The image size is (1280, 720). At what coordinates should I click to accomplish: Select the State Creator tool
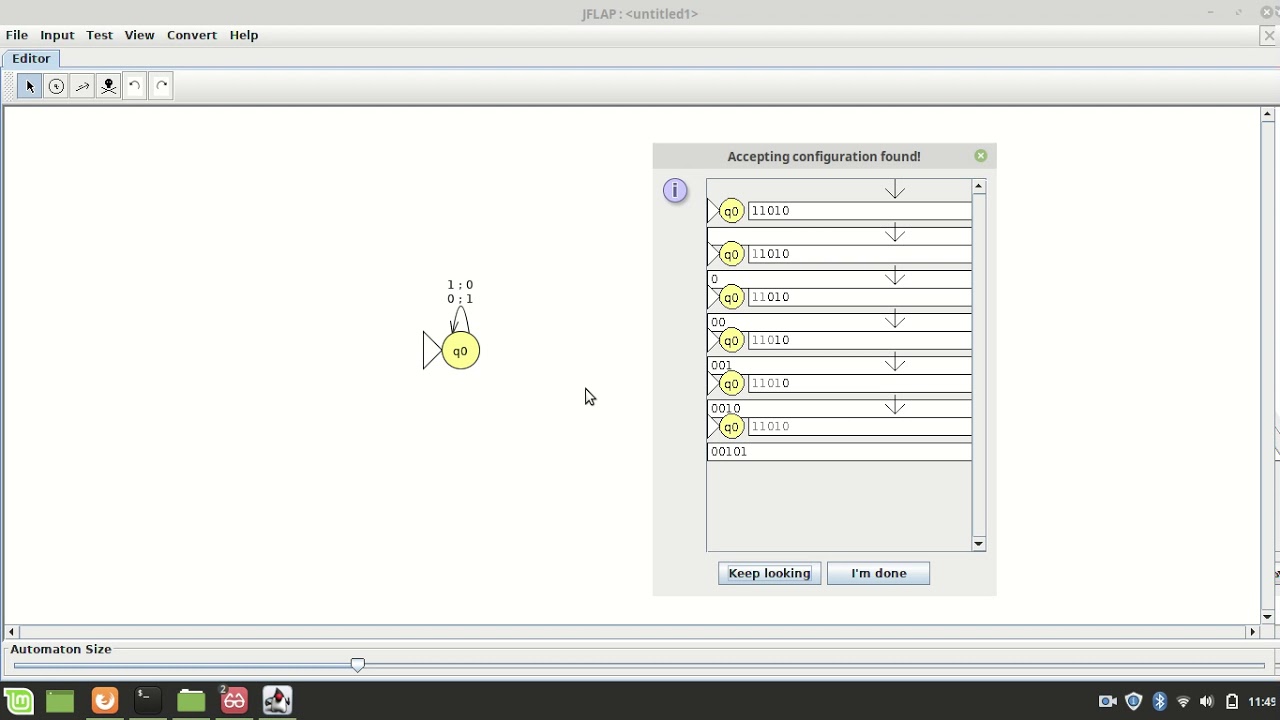coord(56,86)
